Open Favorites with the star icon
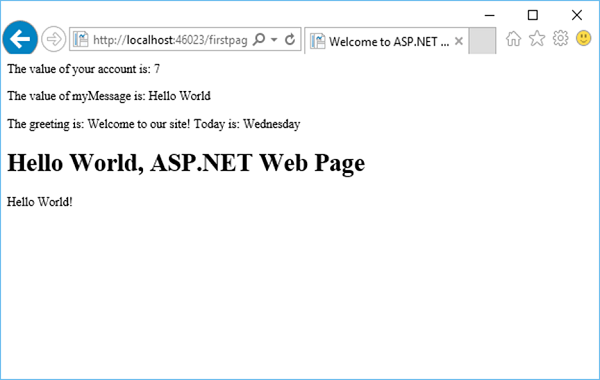 537,38
